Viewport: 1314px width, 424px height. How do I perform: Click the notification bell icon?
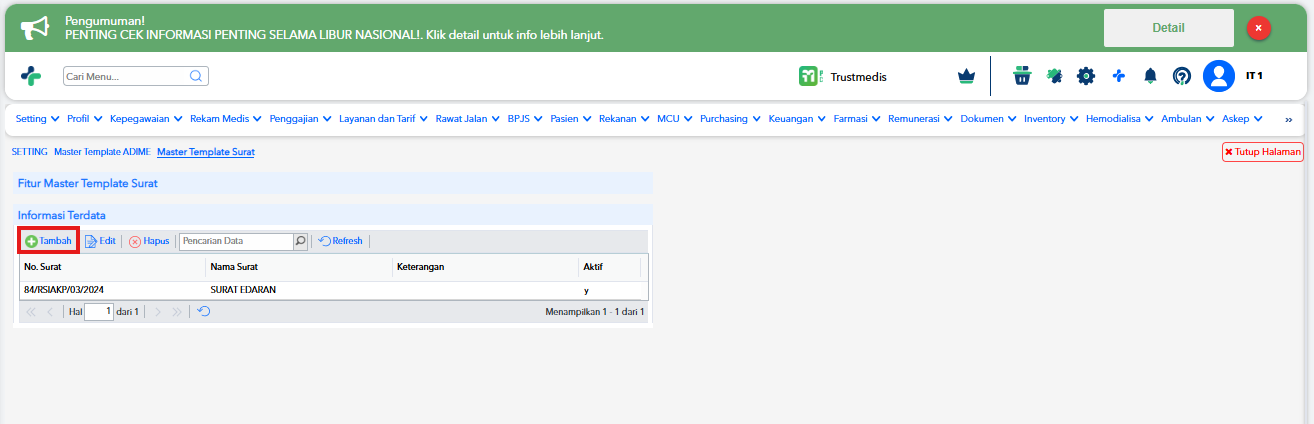pos(1150,76)
